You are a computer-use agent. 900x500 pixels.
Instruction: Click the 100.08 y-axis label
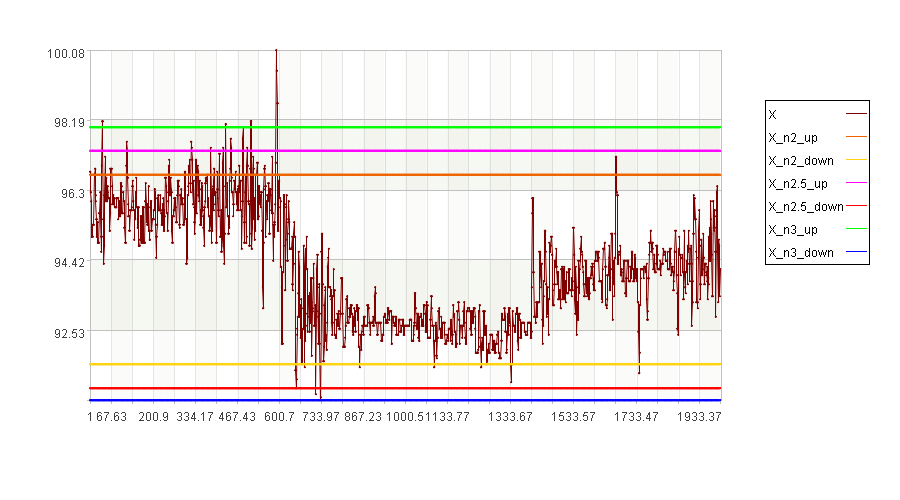pyautogui.click(x=65, y=54)
